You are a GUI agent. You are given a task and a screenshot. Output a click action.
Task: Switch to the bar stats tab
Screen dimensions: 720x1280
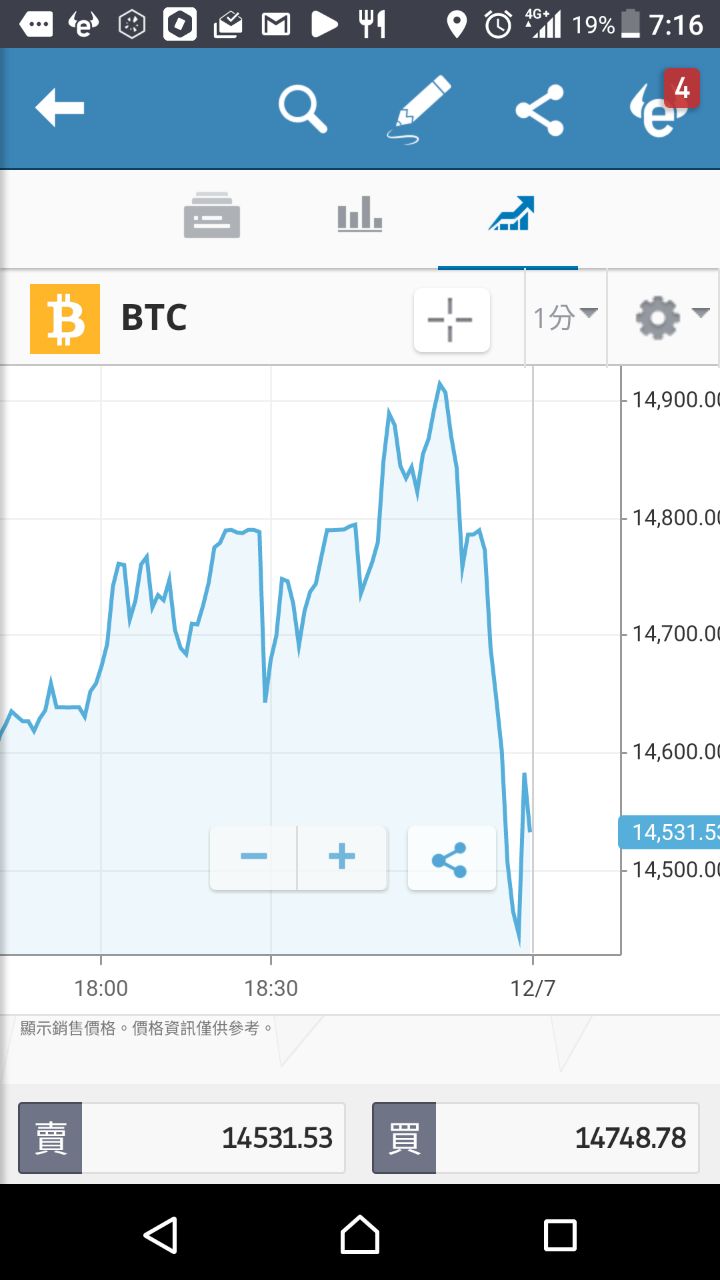click(360, 214)
